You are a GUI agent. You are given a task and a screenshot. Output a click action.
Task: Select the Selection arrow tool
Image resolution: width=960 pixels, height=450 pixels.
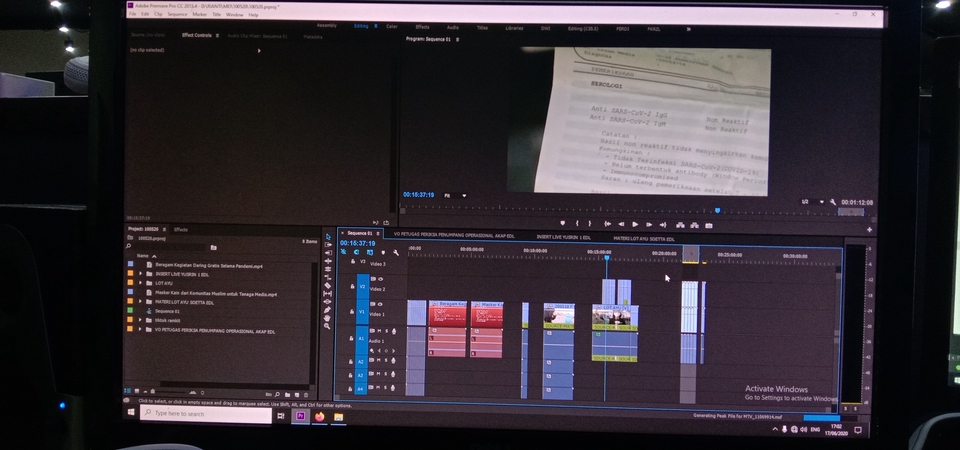click(328, 236)
